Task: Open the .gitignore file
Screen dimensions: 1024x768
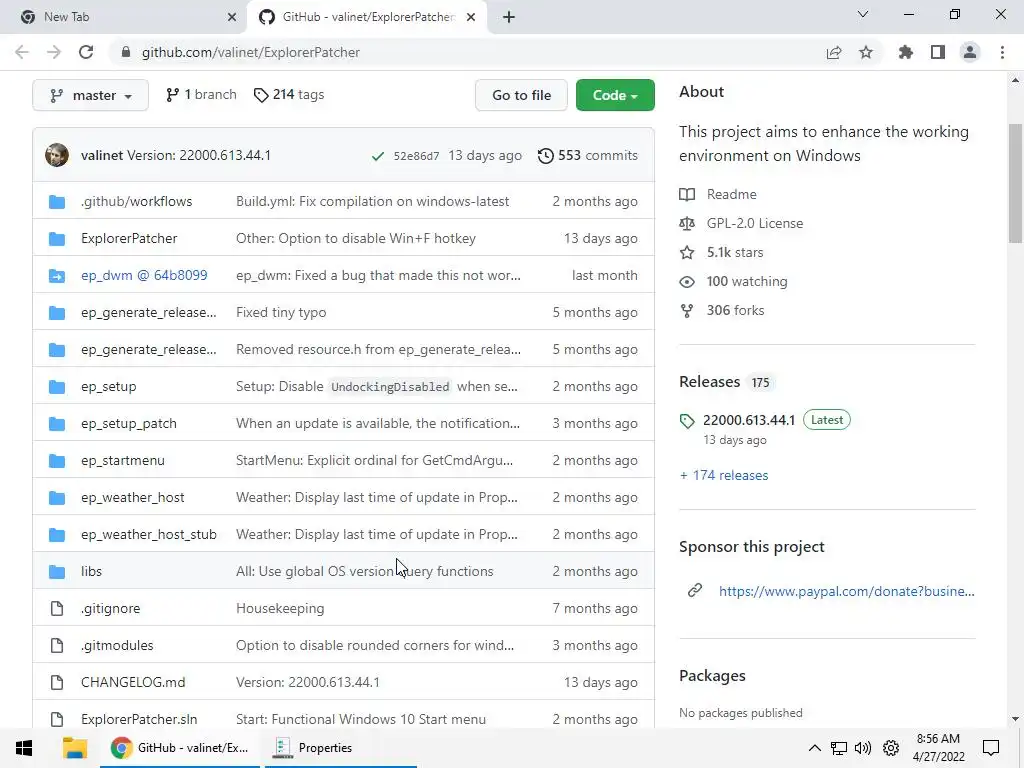Action: 110,609
